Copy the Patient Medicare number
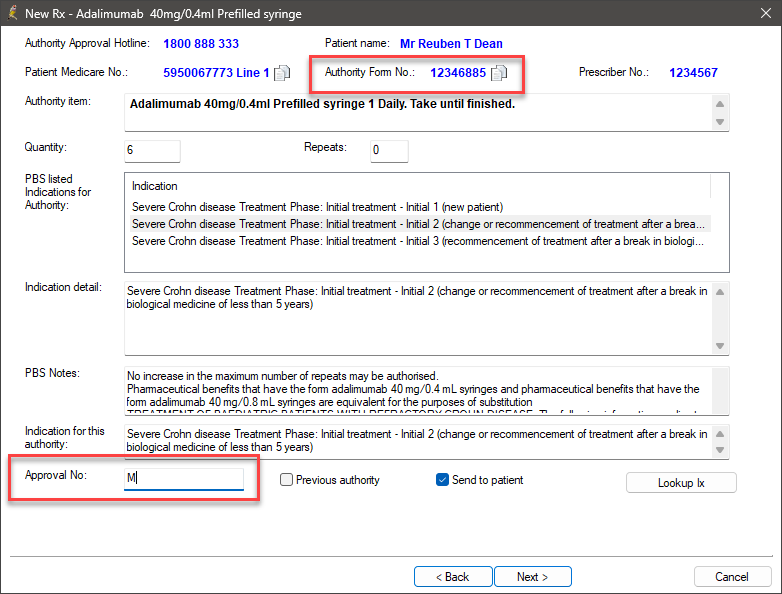 (282, 73)
